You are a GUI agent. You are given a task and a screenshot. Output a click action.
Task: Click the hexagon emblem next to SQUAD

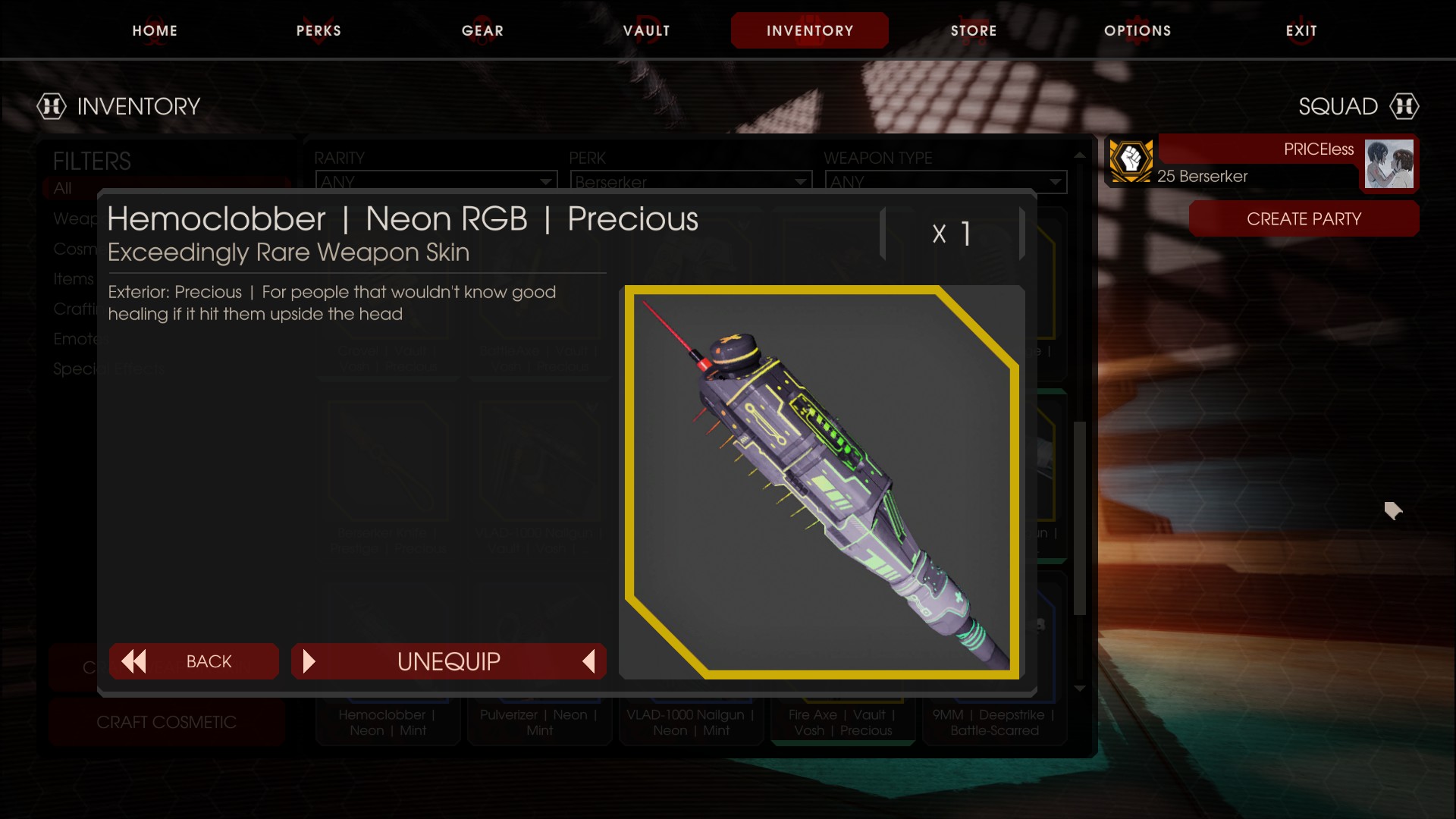tap(1404, 106)
